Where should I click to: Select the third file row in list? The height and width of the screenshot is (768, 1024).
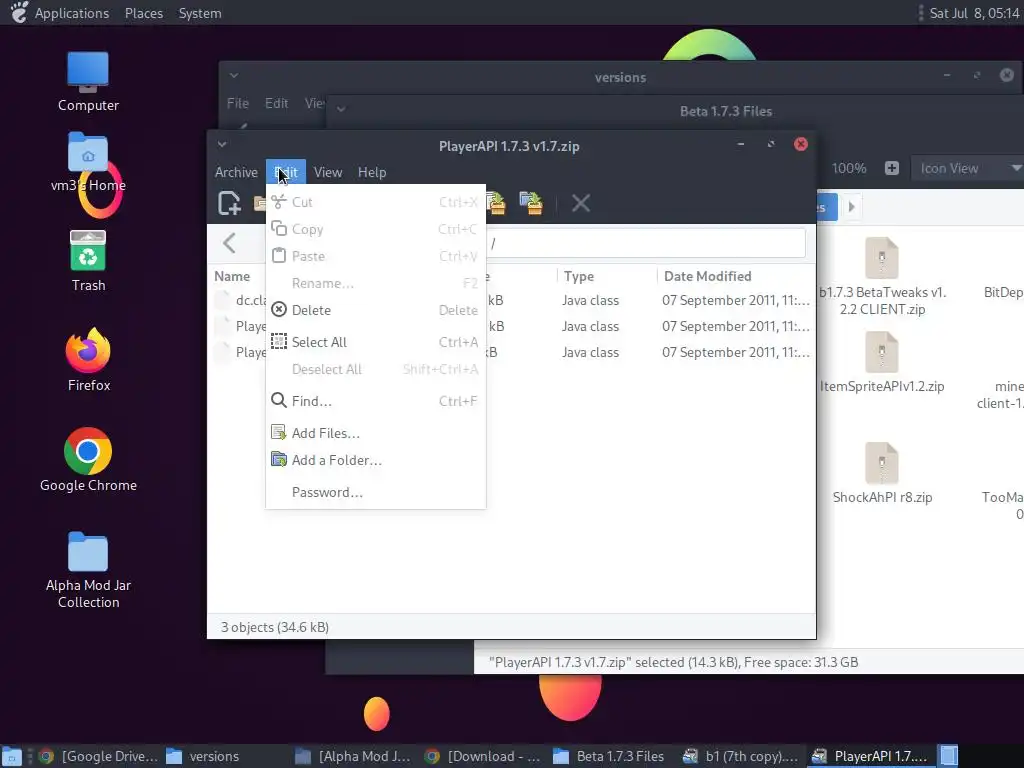point(511,353)
